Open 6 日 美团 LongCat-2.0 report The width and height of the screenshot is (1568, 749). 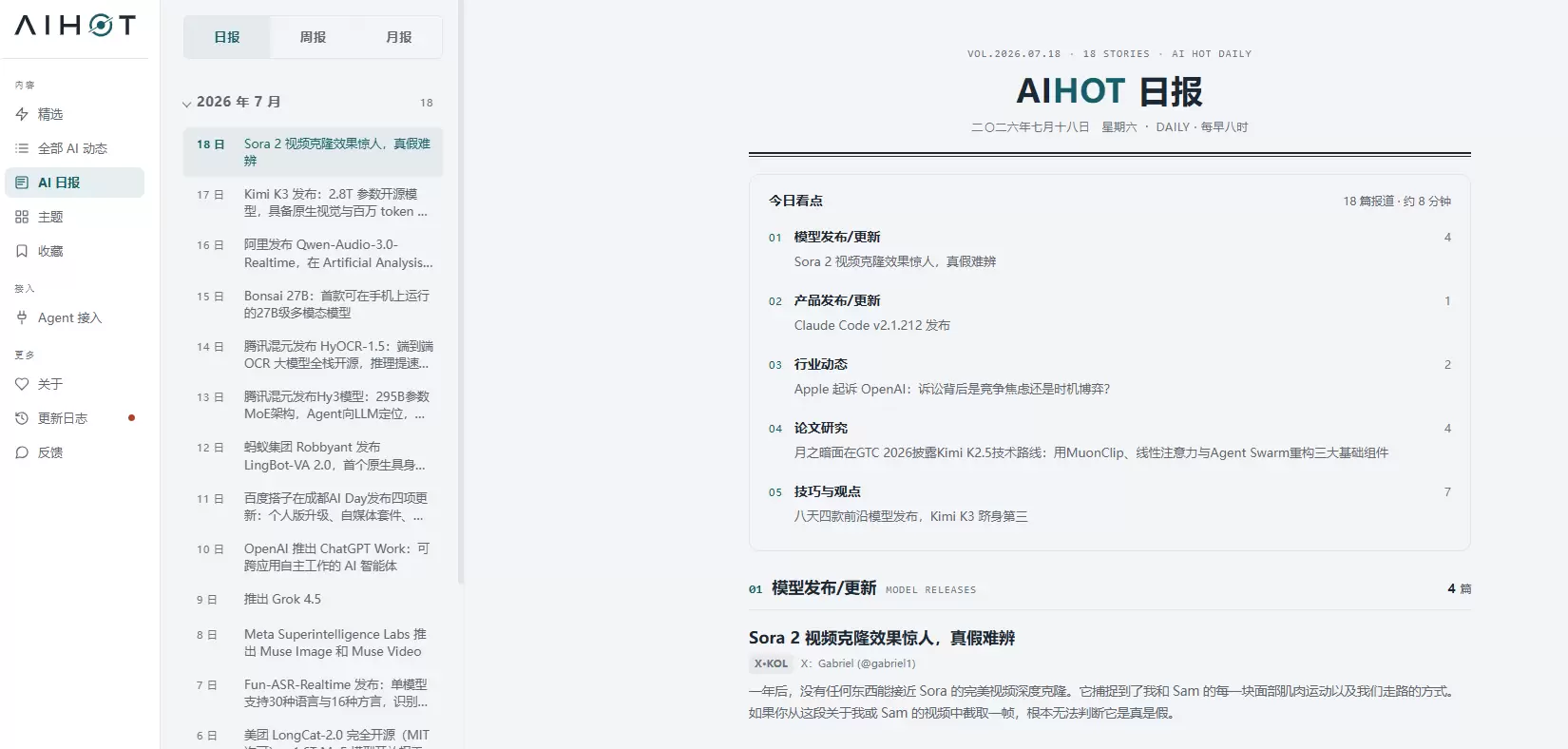pyautogui.click(x=313, y=736)
